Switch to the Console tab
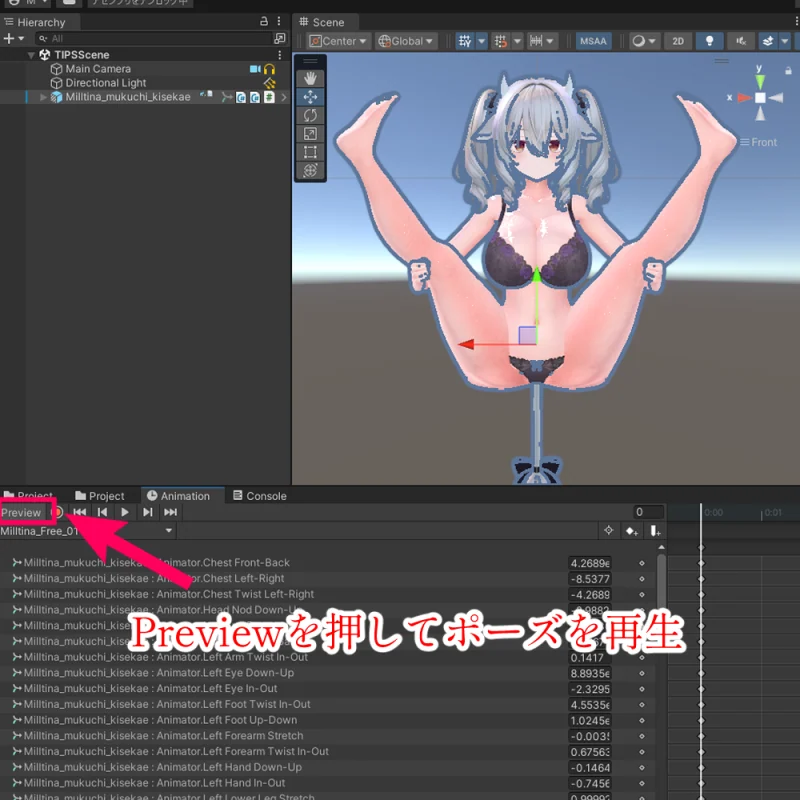 (x=260, y=495)
